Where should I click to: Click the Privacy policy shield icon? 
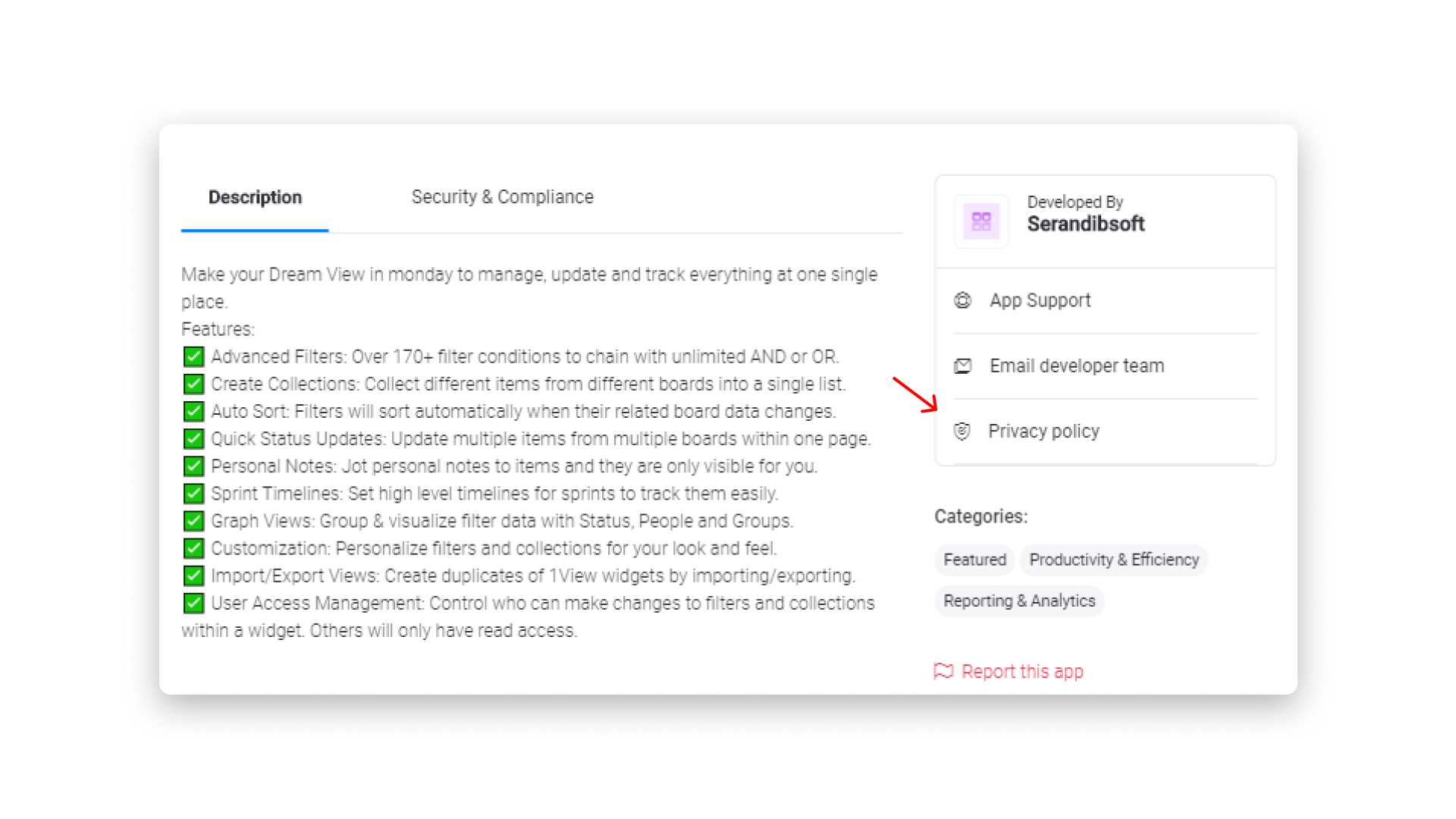[x=962, y=431]
